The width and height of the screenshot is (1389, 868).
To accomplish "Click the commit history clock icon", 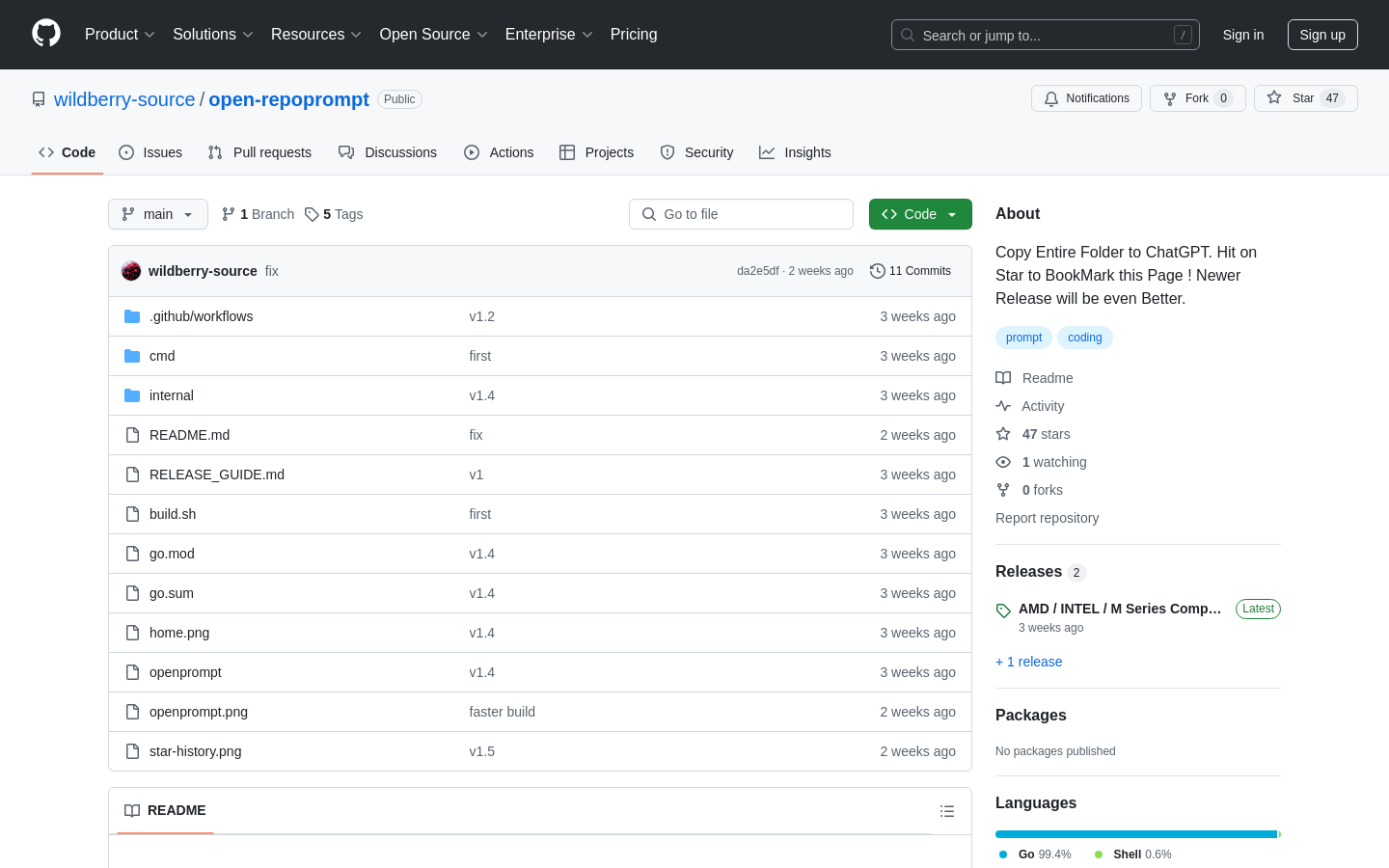I will click(x=877, y=271).
